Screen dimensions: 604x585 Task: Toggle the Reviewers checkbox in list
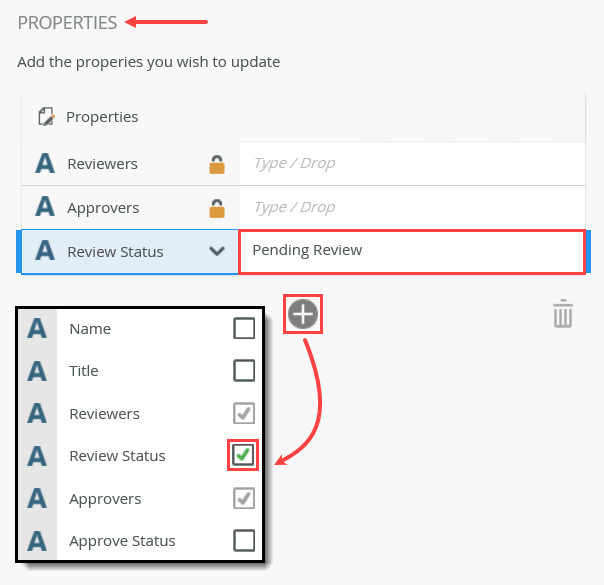(244, 414)
